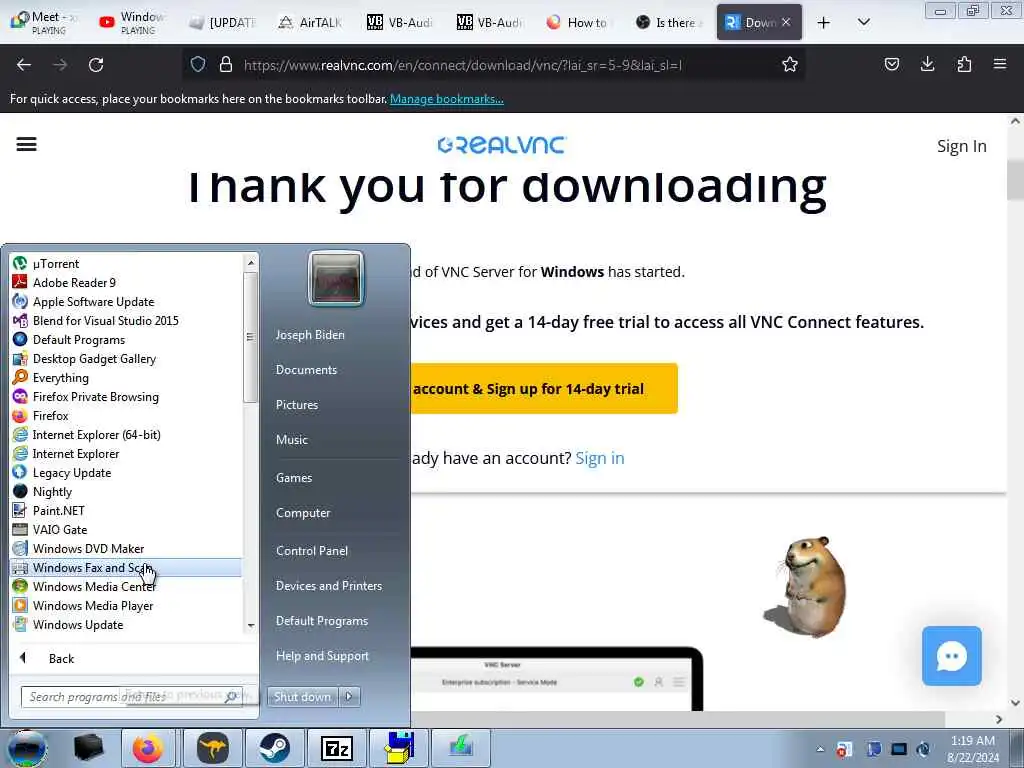Click the Sign In header link

coord(961,146)
